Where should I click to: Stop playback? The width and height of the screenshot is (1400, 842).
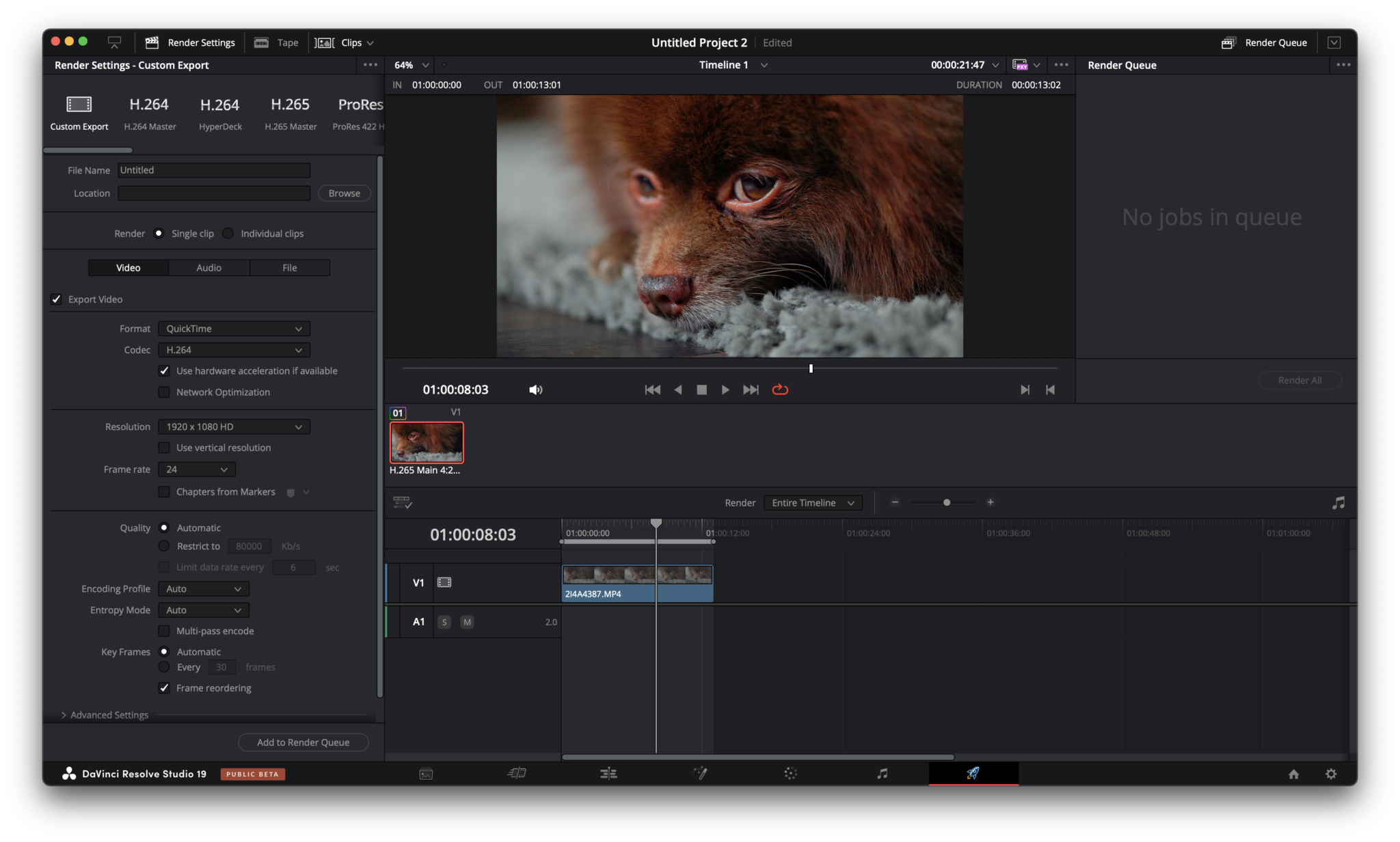701,390
